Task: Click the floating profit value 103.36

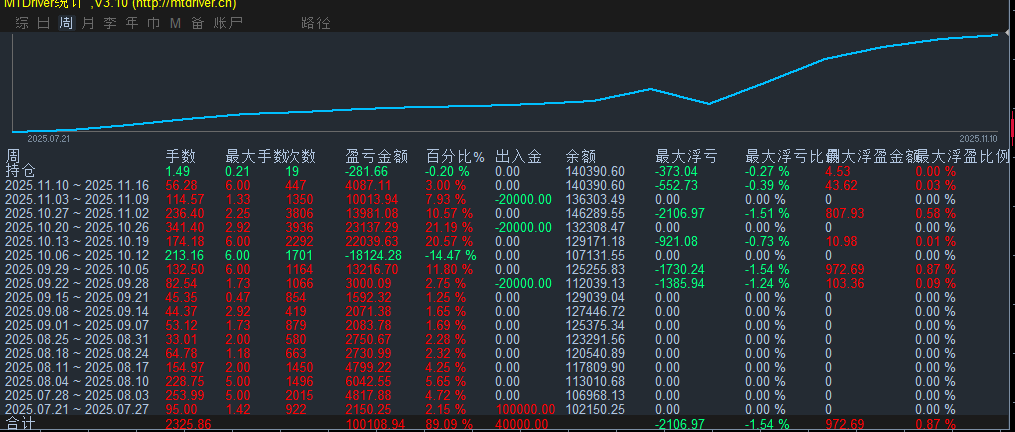Action: [x=845, y=283]
